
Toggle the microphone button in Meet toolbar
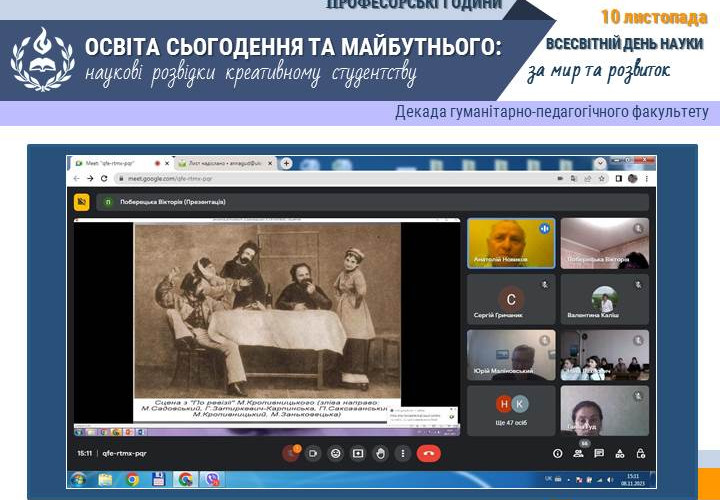point(290,454)
